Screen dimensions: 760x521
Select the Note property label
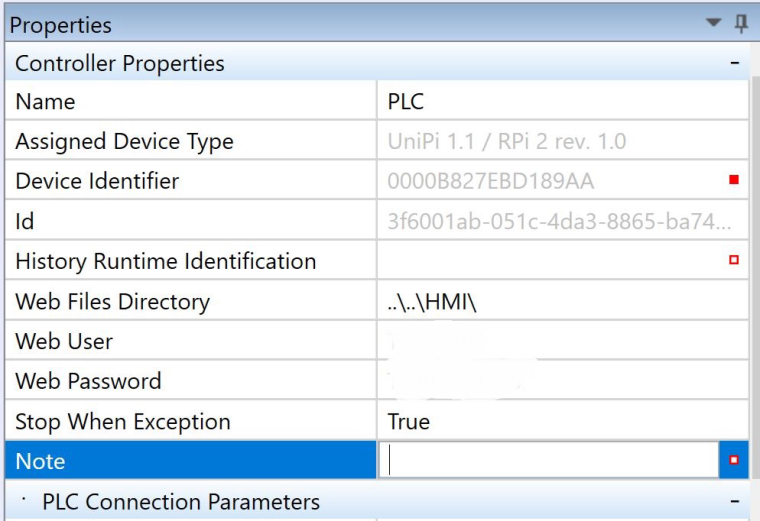point(40,461)
